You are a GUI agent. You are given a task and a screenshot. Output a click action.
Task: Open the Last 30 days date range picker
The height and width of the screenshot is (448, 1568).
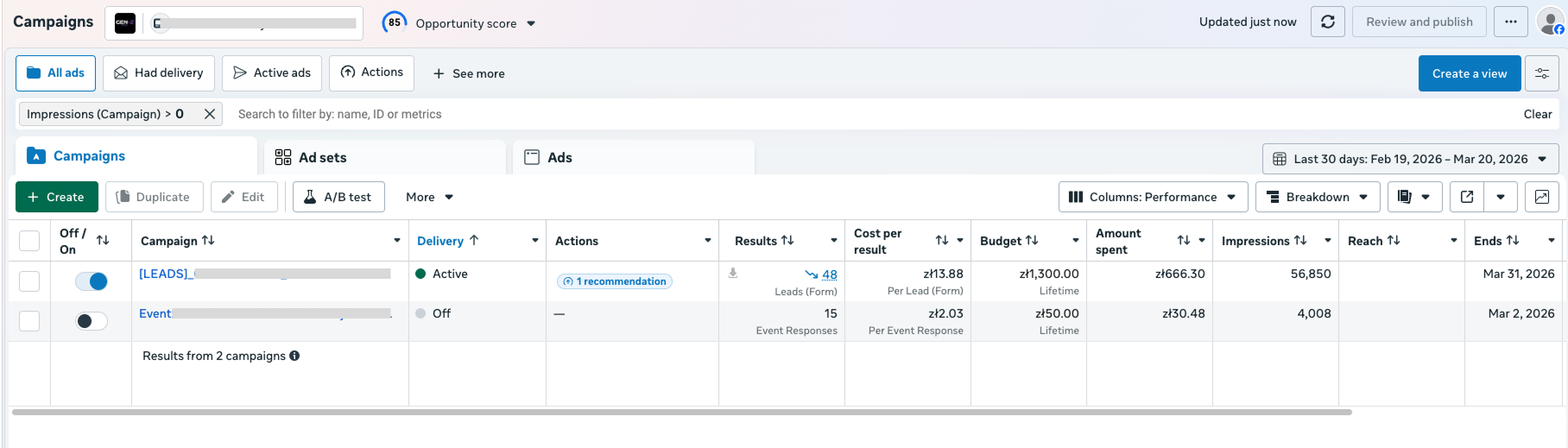point(1410,159)
